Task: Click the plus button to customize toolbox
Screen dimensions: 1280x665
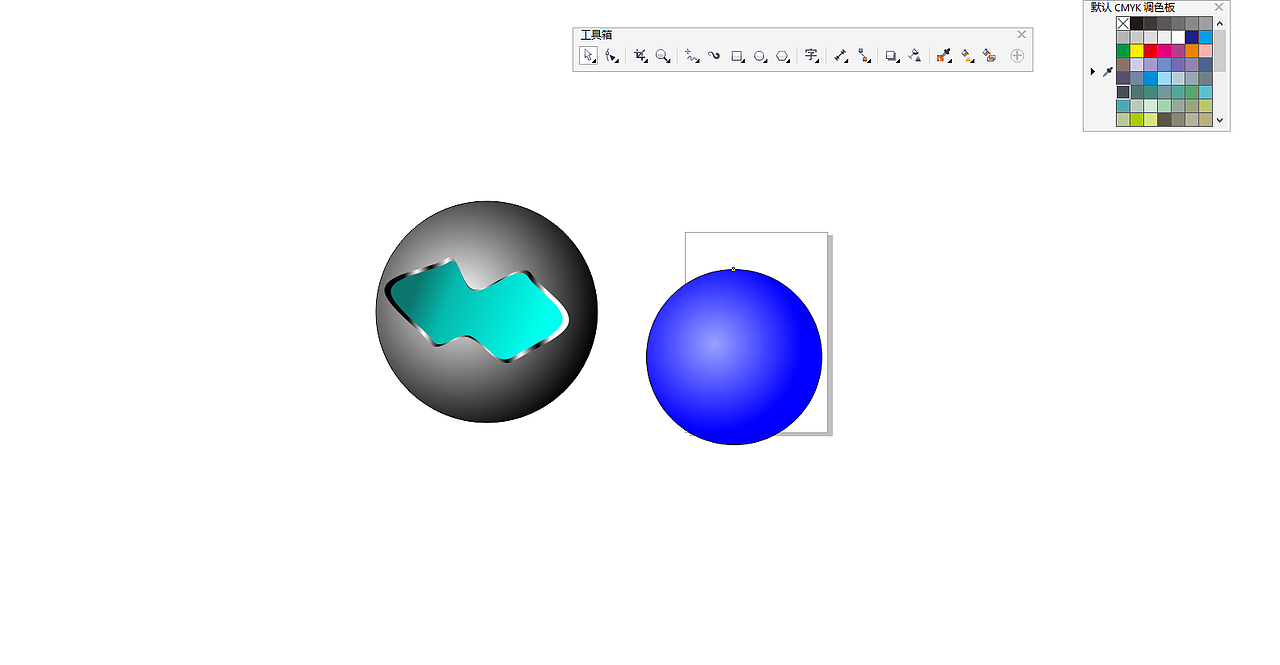Action: pyautogui.click(x=1017, y=56)
